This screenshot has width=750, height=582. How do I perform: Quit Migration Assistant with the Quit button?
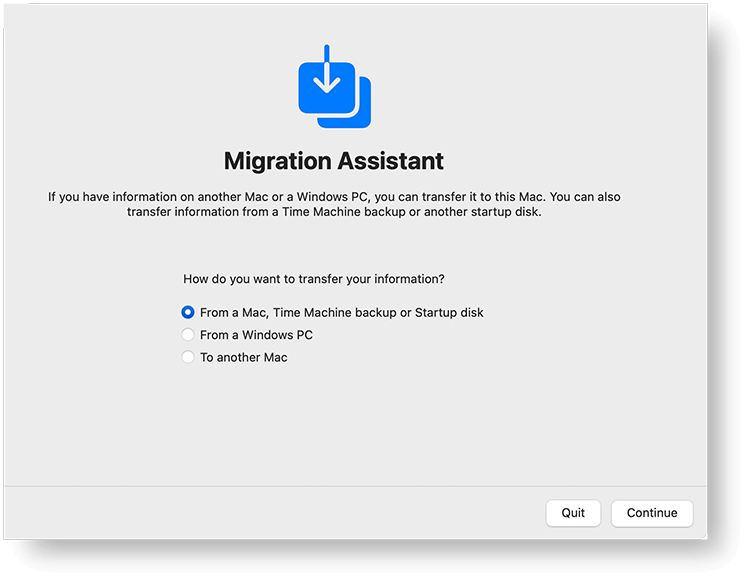pyautogui.click(x=573, y=513)
